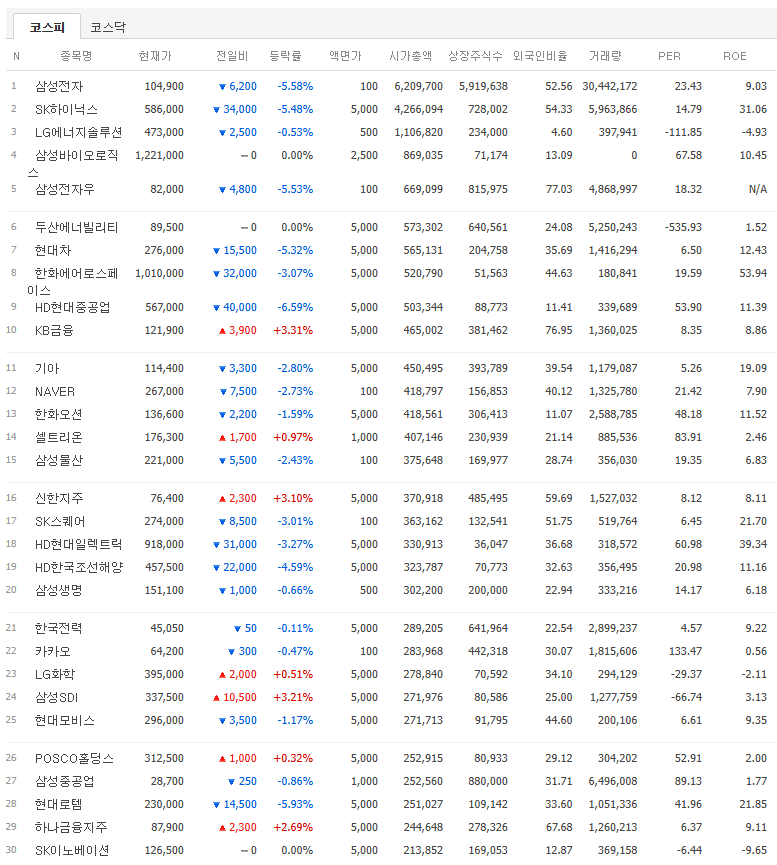Open the HD한국조선해양 stock link
This screenshot has height=865, width=777.
79,568
